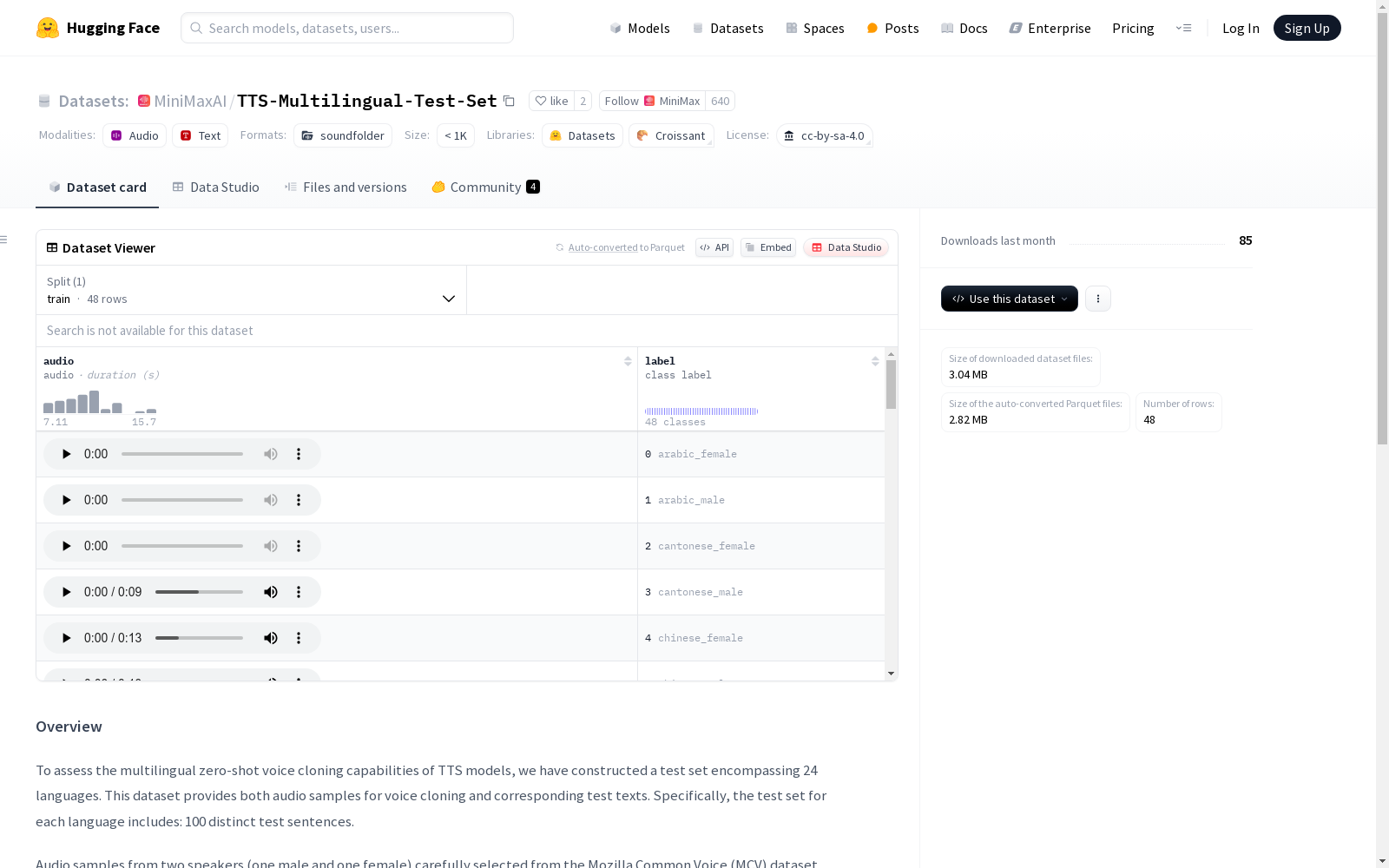
Task: Click the Sign Up button
Action: [x=1307, y=28]
